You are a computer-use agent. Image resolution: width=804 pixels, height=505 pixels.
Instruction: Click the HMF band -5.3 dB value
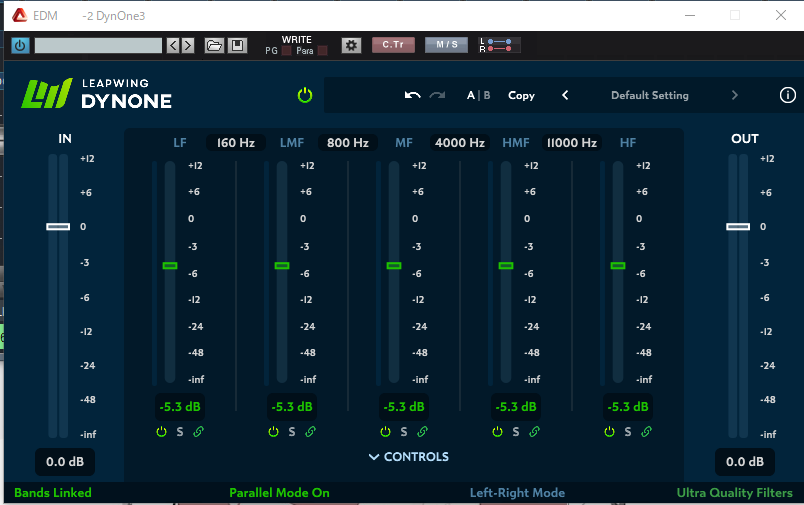516,407
